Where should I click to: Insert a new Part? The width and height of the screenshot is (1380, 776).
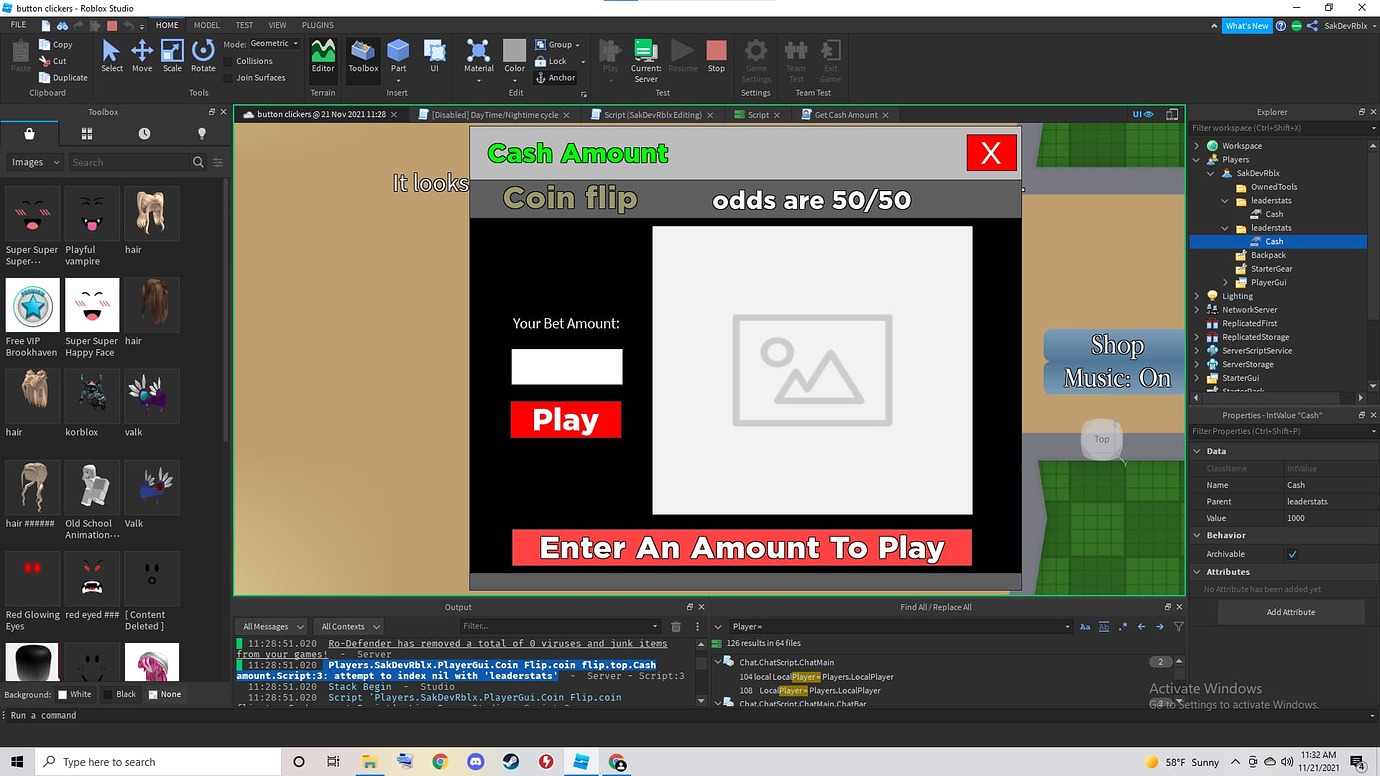398,57
